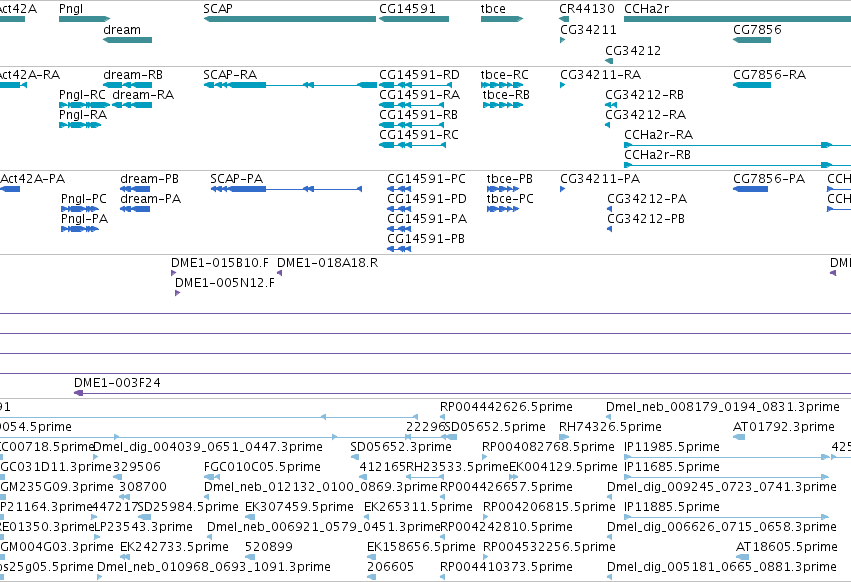
Task: Select the CG7856 gene label
Action: pos(757,30)
